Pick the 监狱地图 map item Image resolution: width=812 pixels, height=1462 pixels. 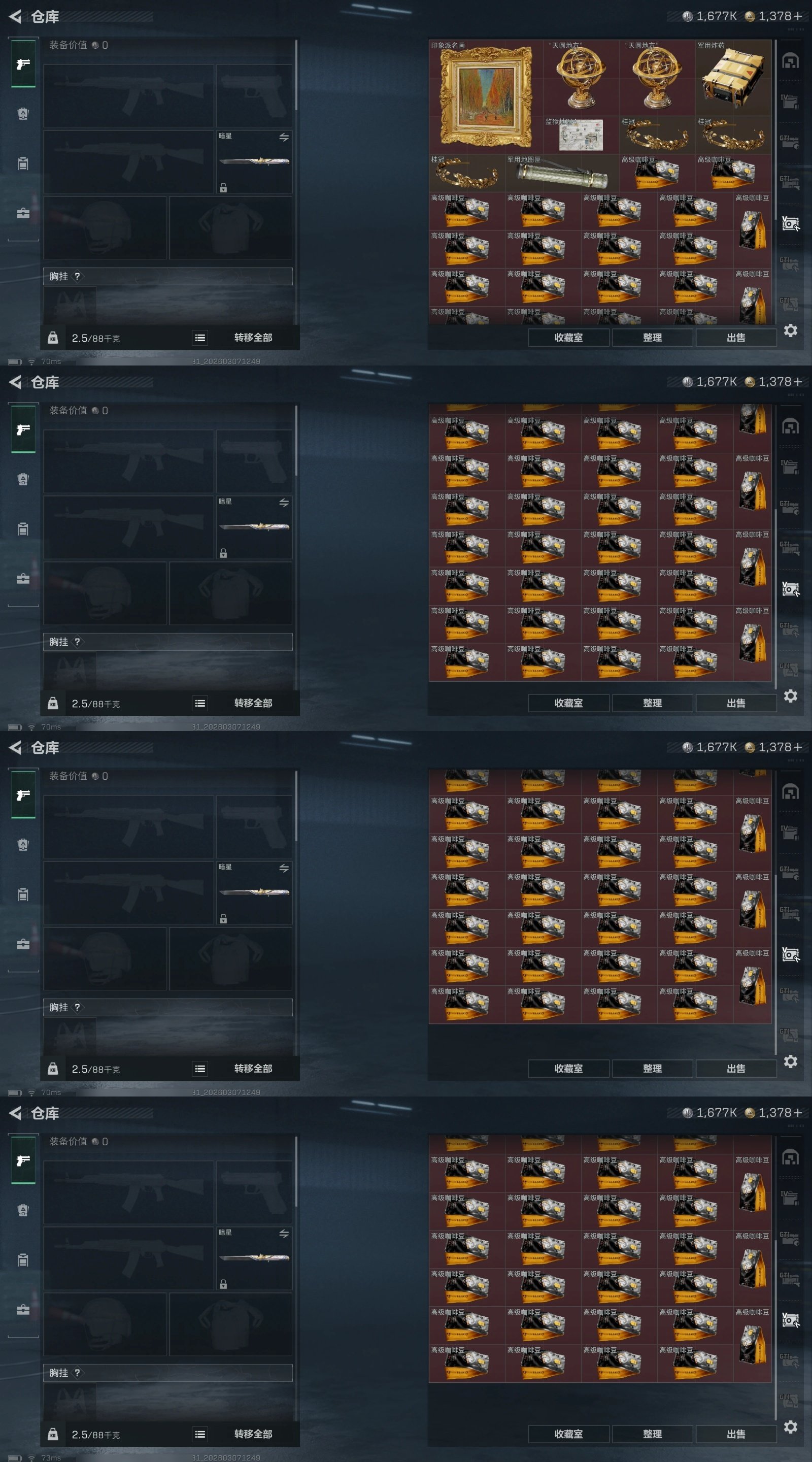click(x=581, y=135)
